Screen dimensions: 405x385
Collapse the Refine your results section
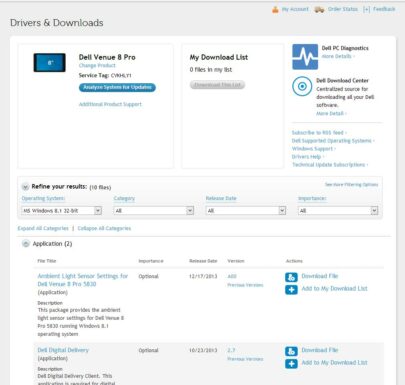pyautogui.click(x=25, y=187)
